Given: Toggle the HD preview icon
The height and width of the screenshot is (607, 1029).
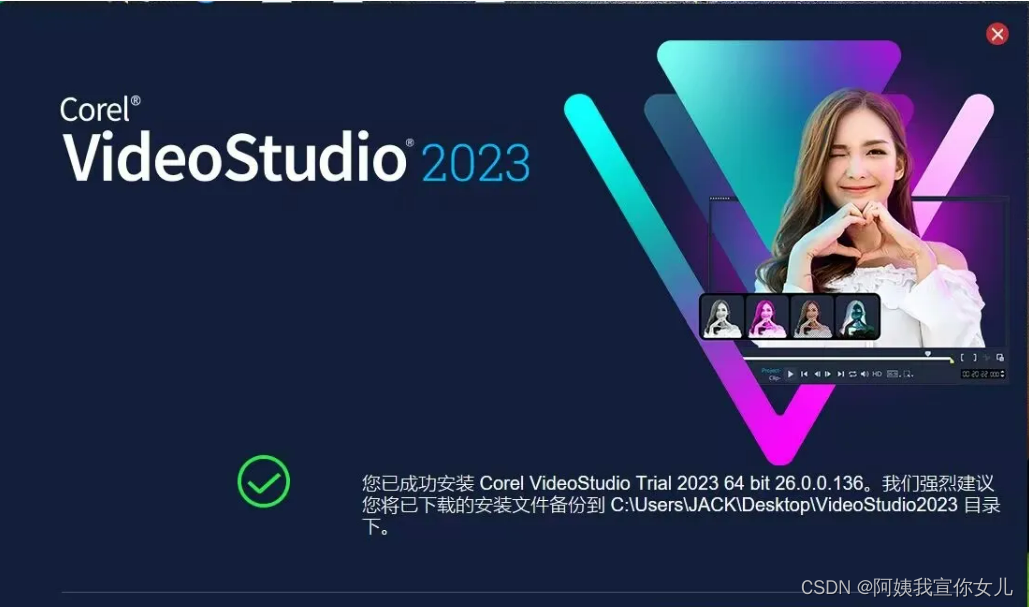Looking at the screenshot, I should click(x=877, y=374).
